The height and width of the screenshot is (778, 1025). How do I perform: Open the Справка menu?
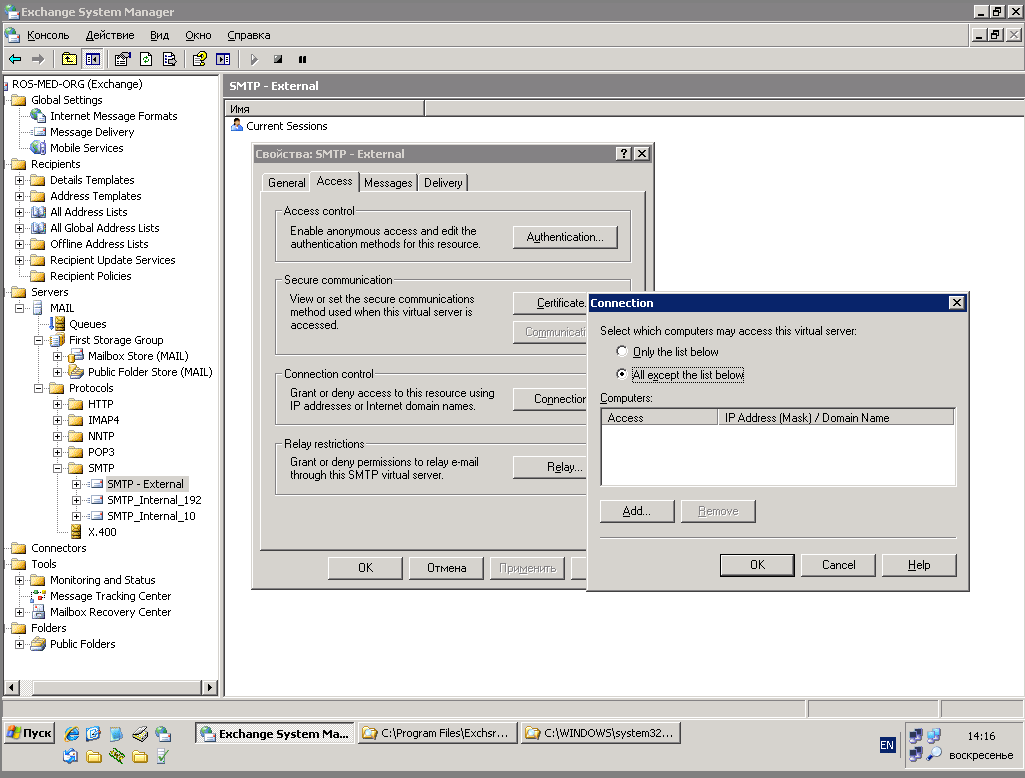point(248,35)
